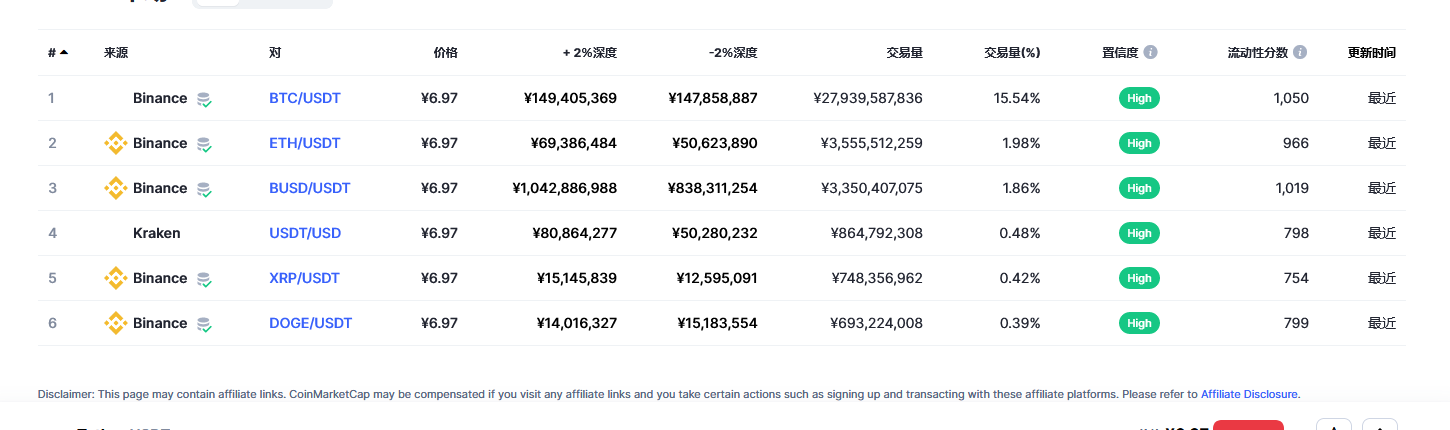
Task: Click the info icon beside 流动性分数
Action: click(x=1300, y=52)
